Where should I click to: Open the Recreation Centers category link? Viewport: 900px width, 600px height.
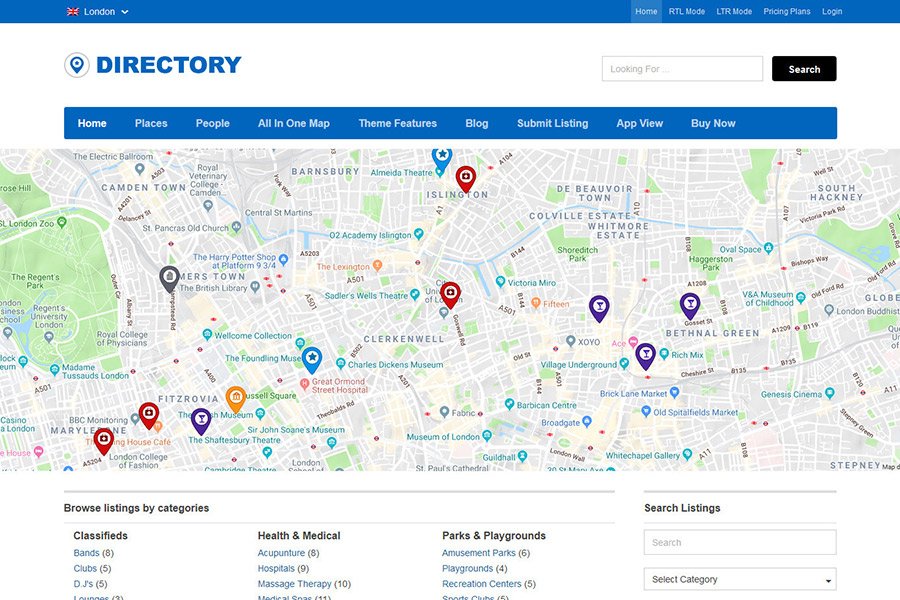482,584
